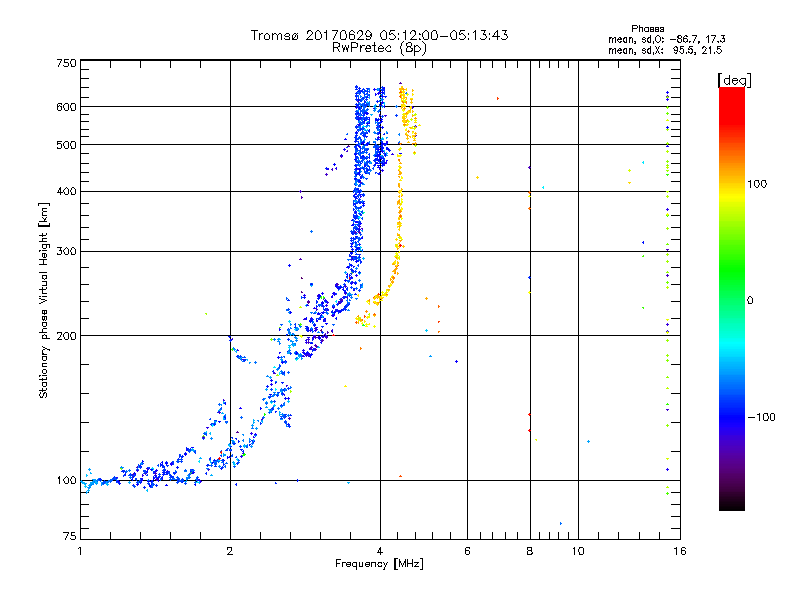Click the '1' x-axis tick label
The image size is (800, 600).
(80, 551)
